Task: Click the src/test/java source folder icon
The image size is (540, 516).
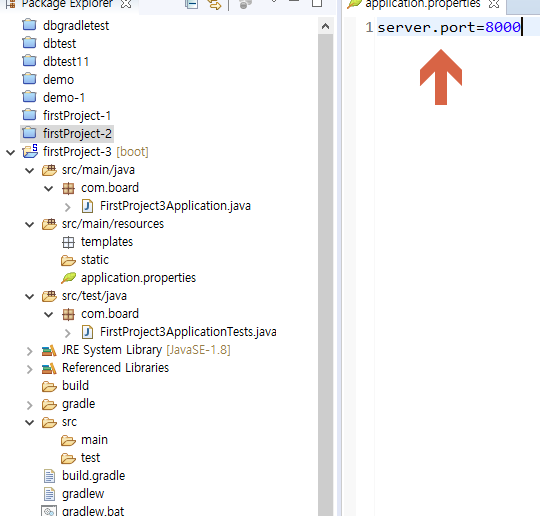Action: tap(49, 296)
